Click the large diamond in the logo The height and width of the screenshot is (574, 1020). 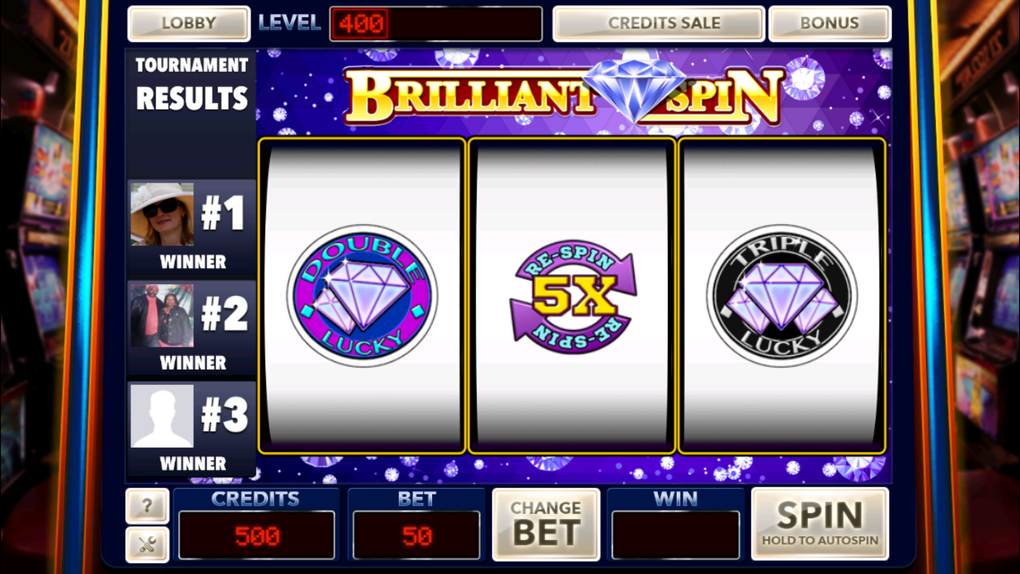click(x=634, y=90)
